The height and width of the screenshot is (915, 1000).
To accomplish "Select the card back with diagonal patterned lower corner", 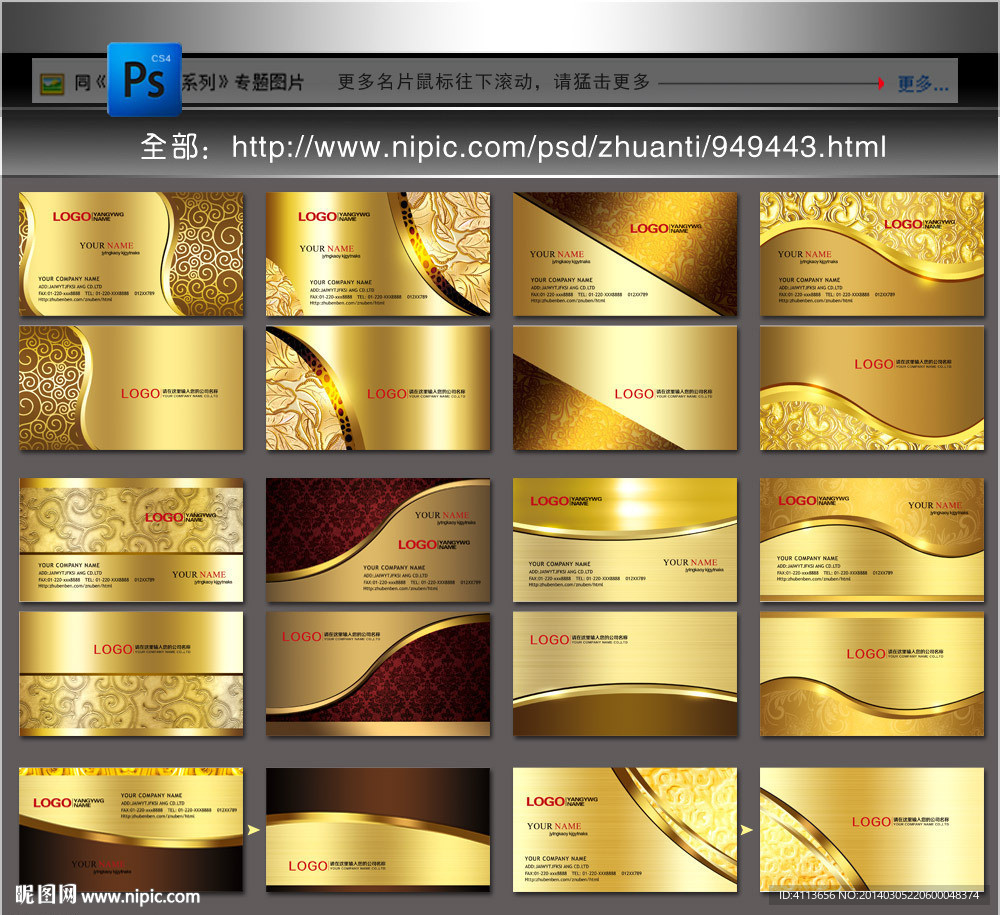I will 625,388.
